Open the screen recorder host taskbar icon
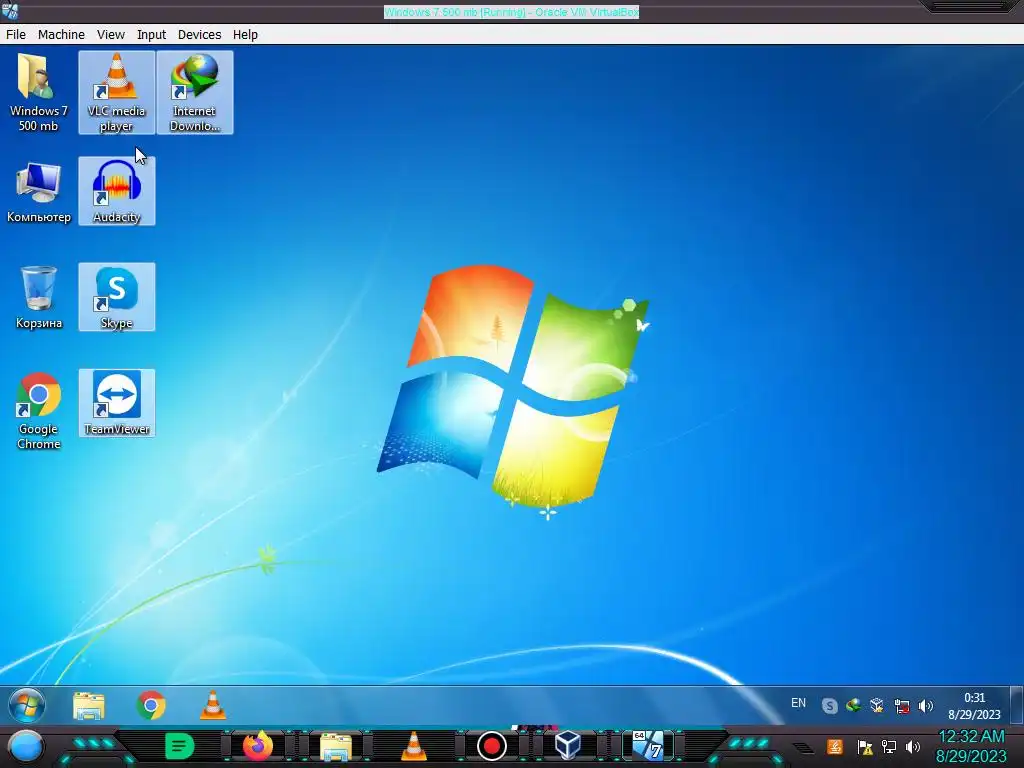 (492, 746)
